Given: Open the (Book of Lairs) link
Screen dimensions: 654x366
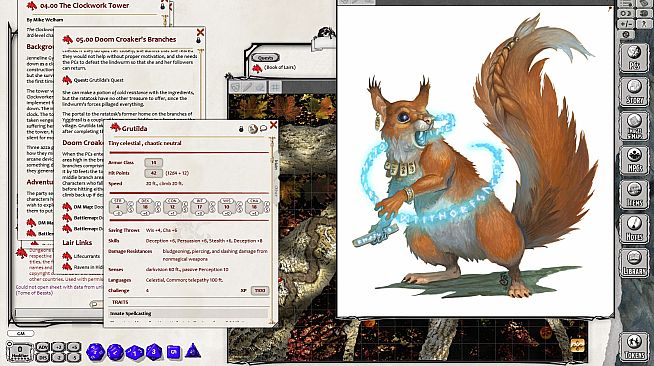Looking at the screenshot, I should [280, 67].
